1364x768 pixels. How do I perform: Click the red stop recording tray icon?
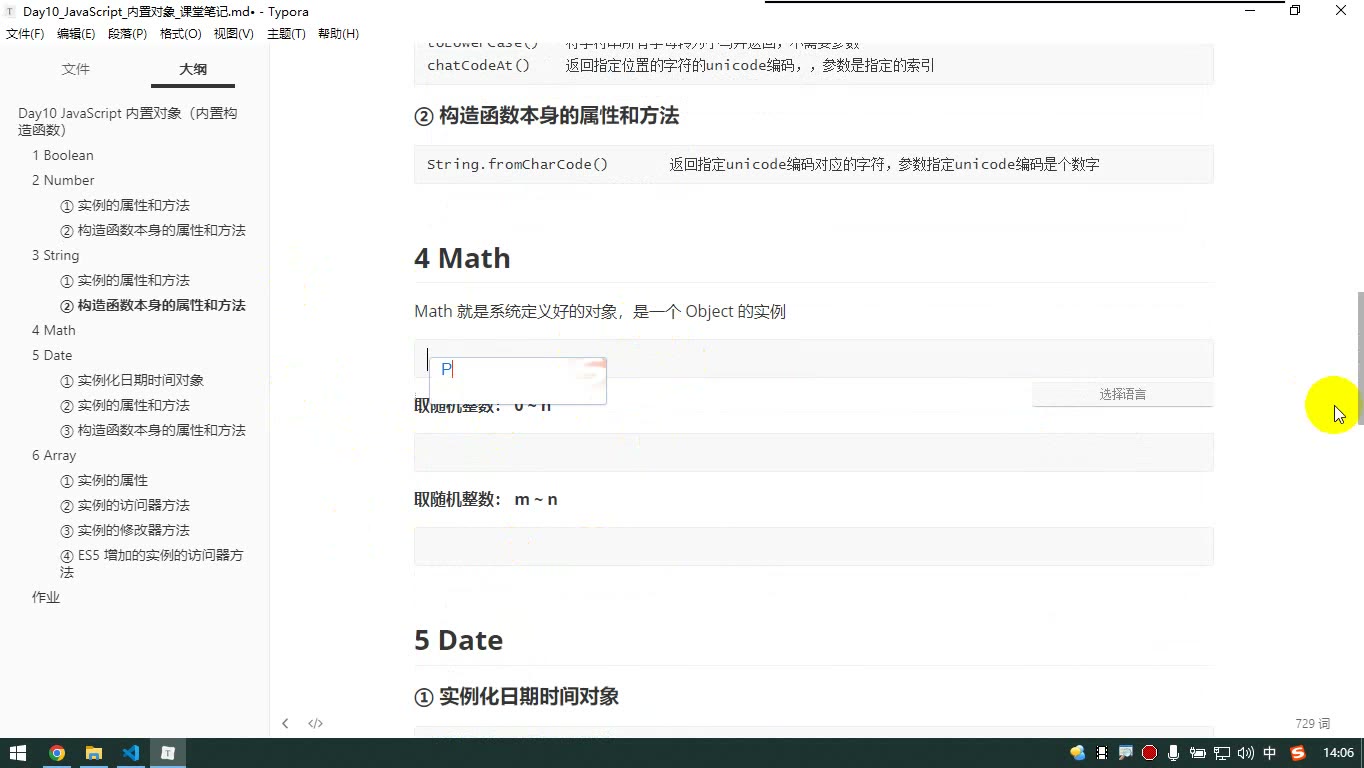tap(1150, 753)
